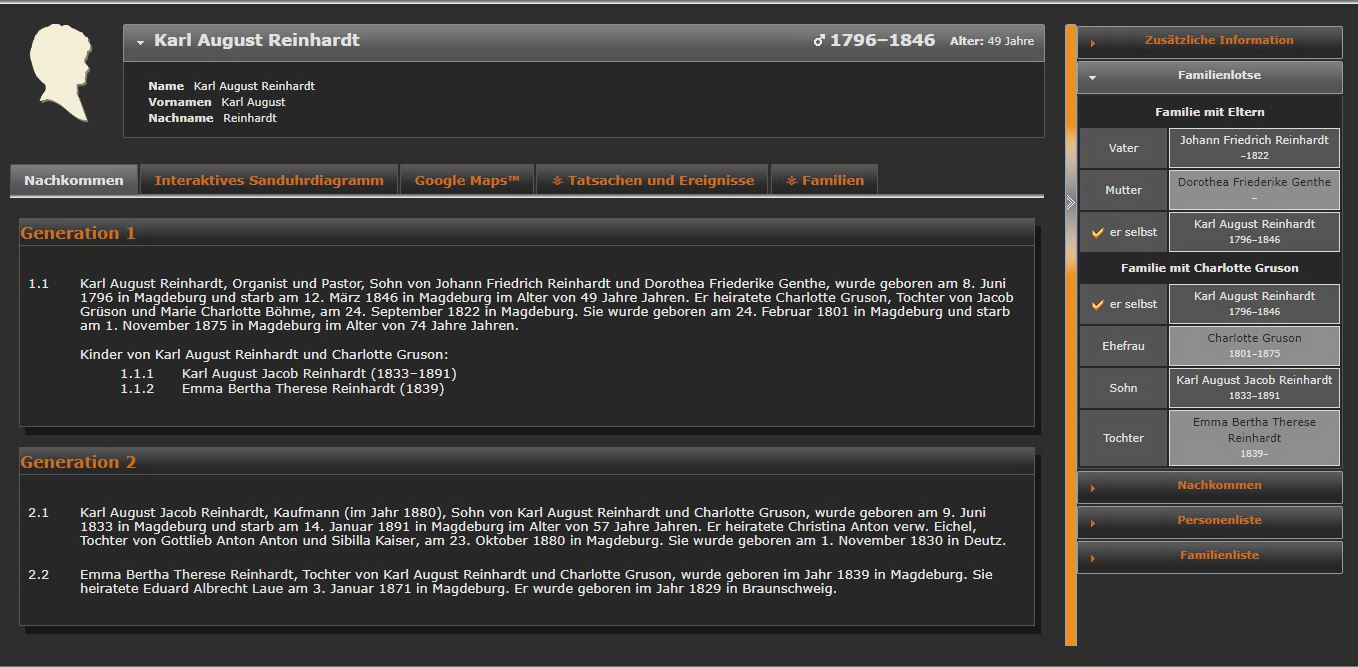Click the double-chevron icon on Tatsachen tab
This screenshot has height=667, width=1358.
[558, 181]
